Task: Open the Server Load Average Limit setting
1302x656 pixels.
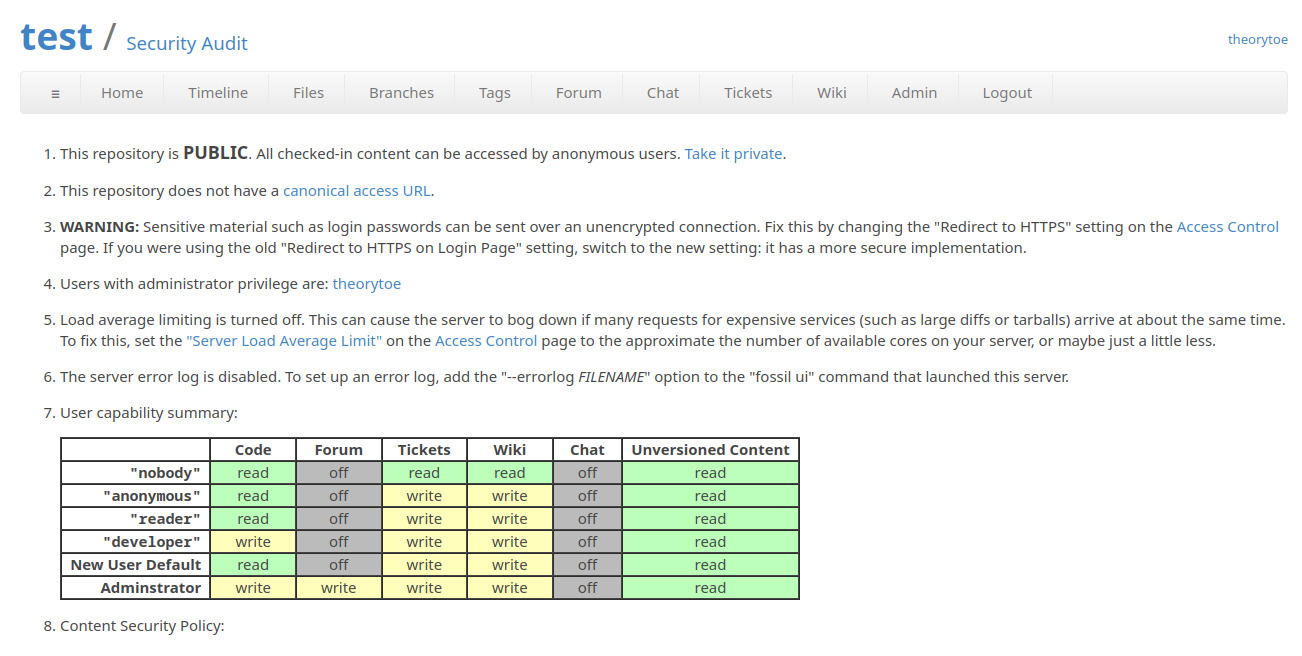Action: pyautogui.click(x=283, y=340)
